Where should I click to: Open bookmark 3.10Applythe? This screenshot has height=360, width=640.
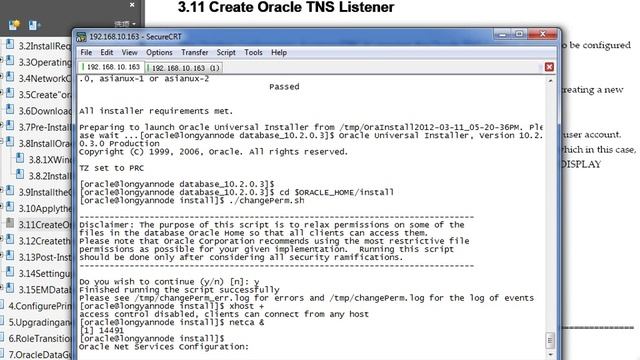(x=45, y=209)
